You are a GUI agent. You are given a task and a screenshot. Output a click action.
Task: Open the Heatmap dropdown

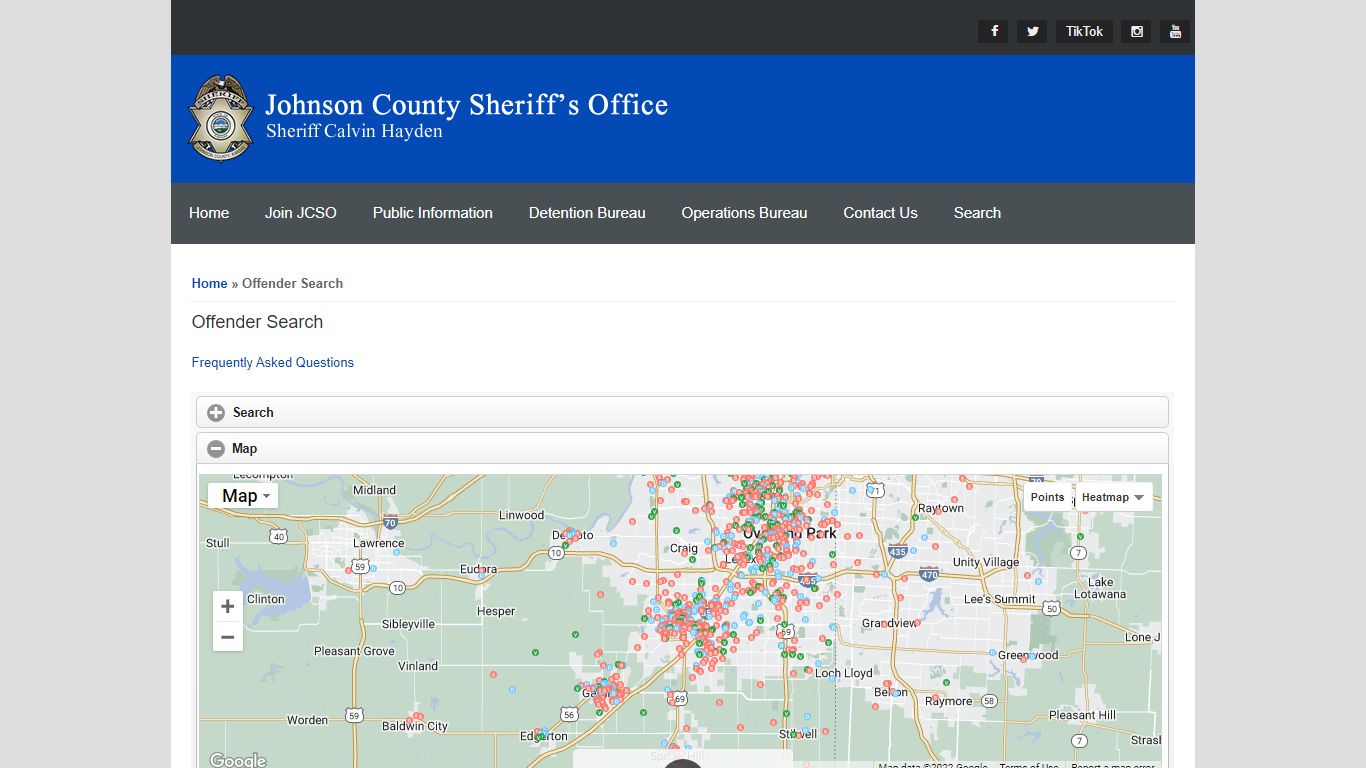1113,497
